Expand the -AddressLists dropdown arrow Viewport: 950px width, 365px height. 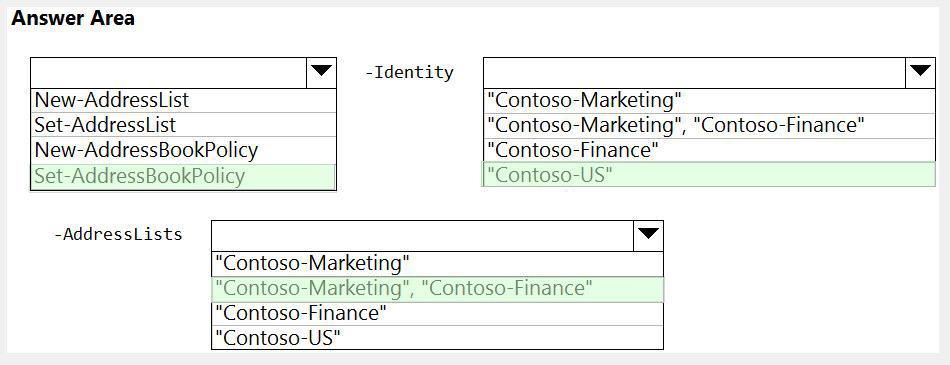coord(648,236)
